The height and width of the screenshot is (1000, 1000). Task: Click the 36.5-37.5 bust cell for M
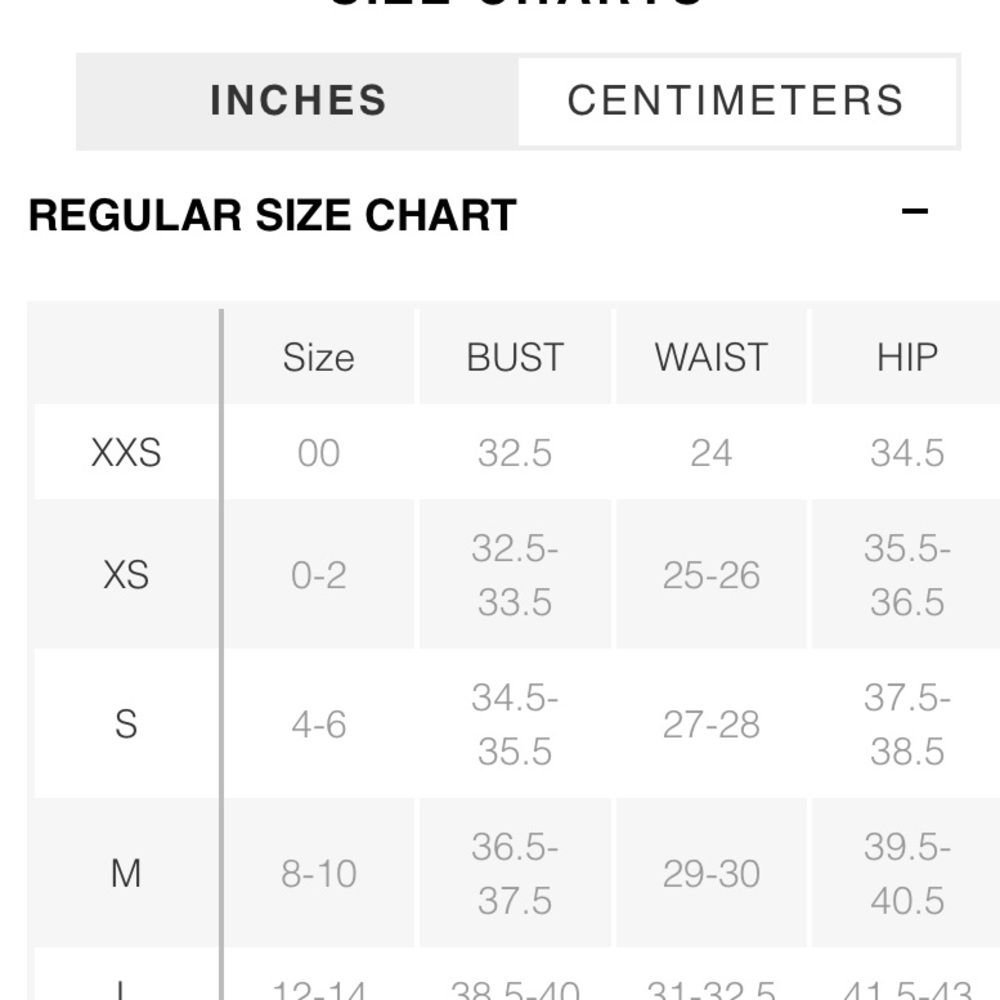[x=515, y=873]
